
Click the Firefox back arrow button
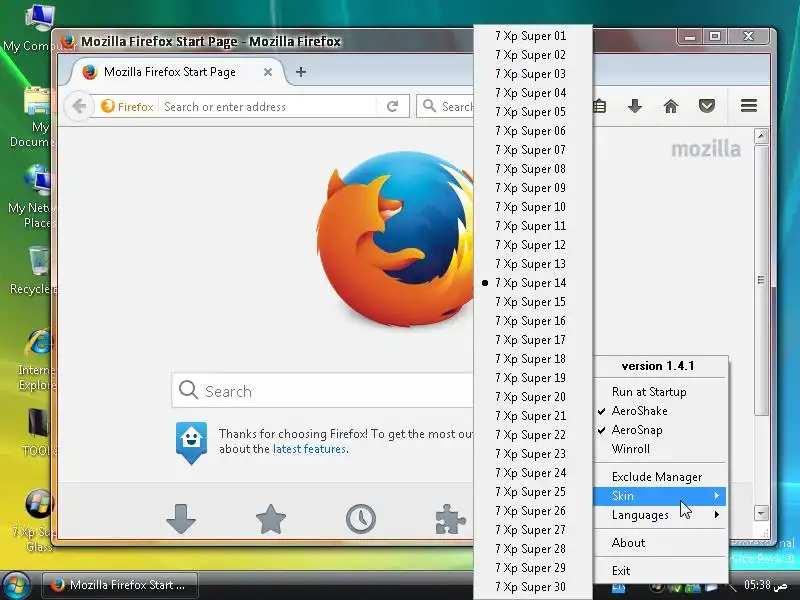coord(79,106)
